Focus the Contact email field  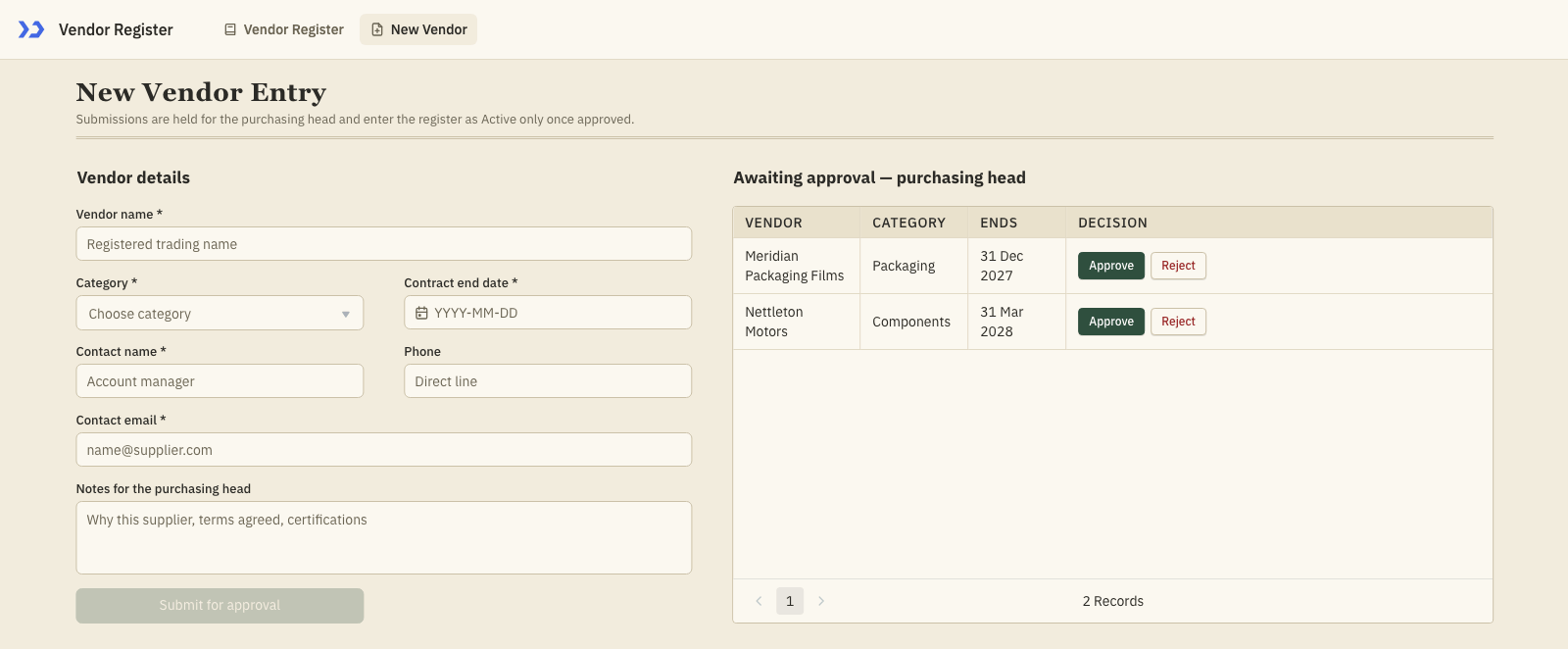[384, 450]
